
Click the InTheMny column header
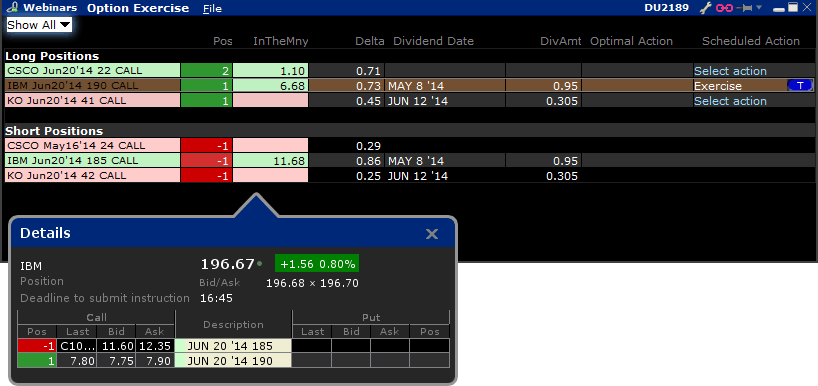tap(281, 41)
